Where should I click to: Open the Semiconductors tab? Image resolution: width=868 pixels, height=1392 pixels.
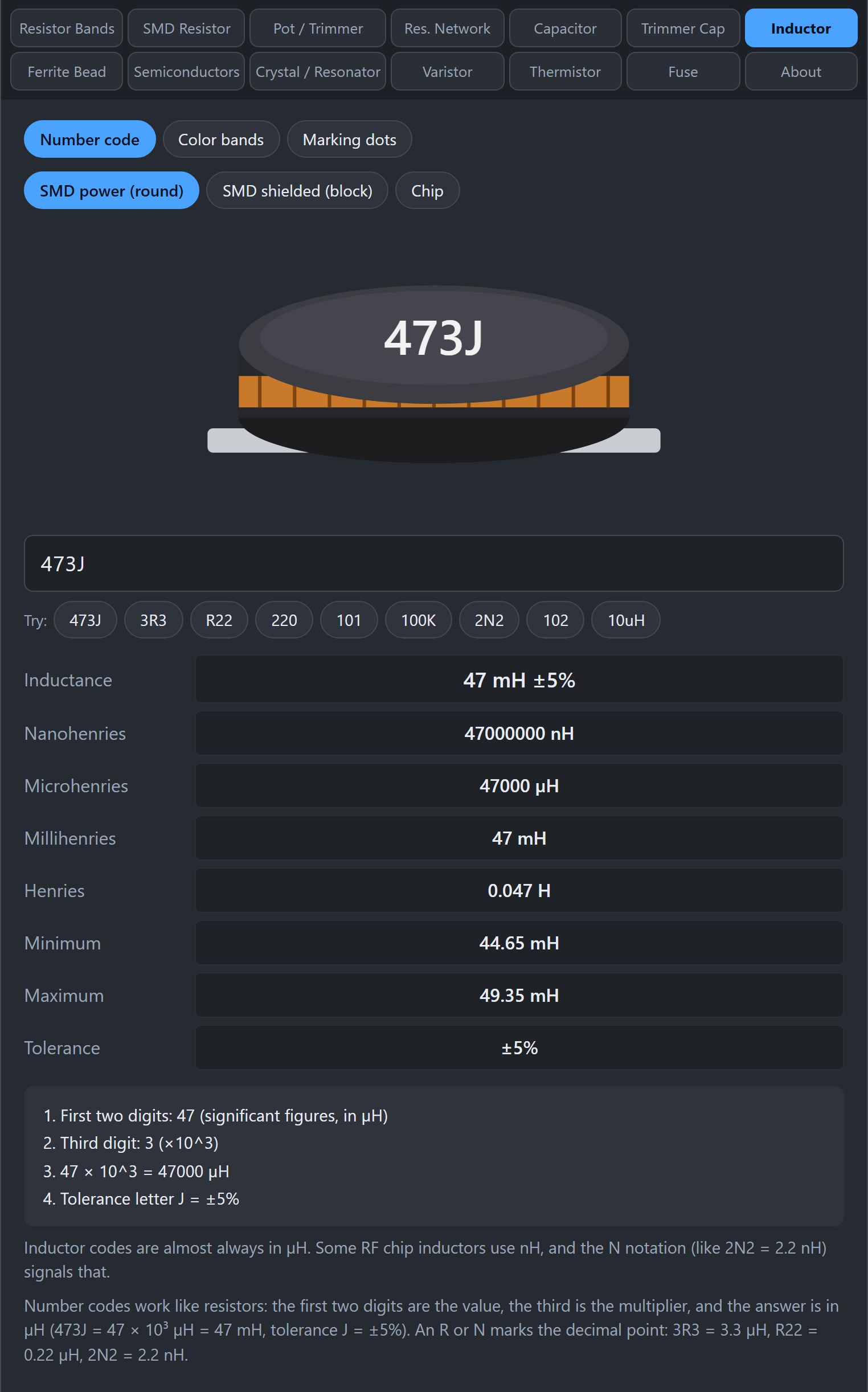187,72
